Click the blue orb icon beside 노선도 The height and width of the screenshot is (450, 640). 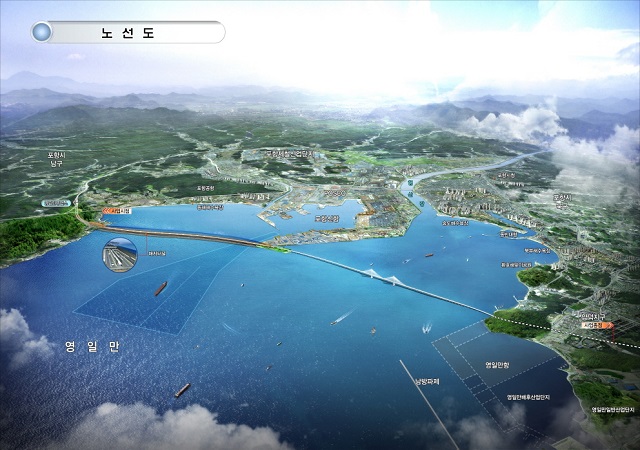pos(41,32)
